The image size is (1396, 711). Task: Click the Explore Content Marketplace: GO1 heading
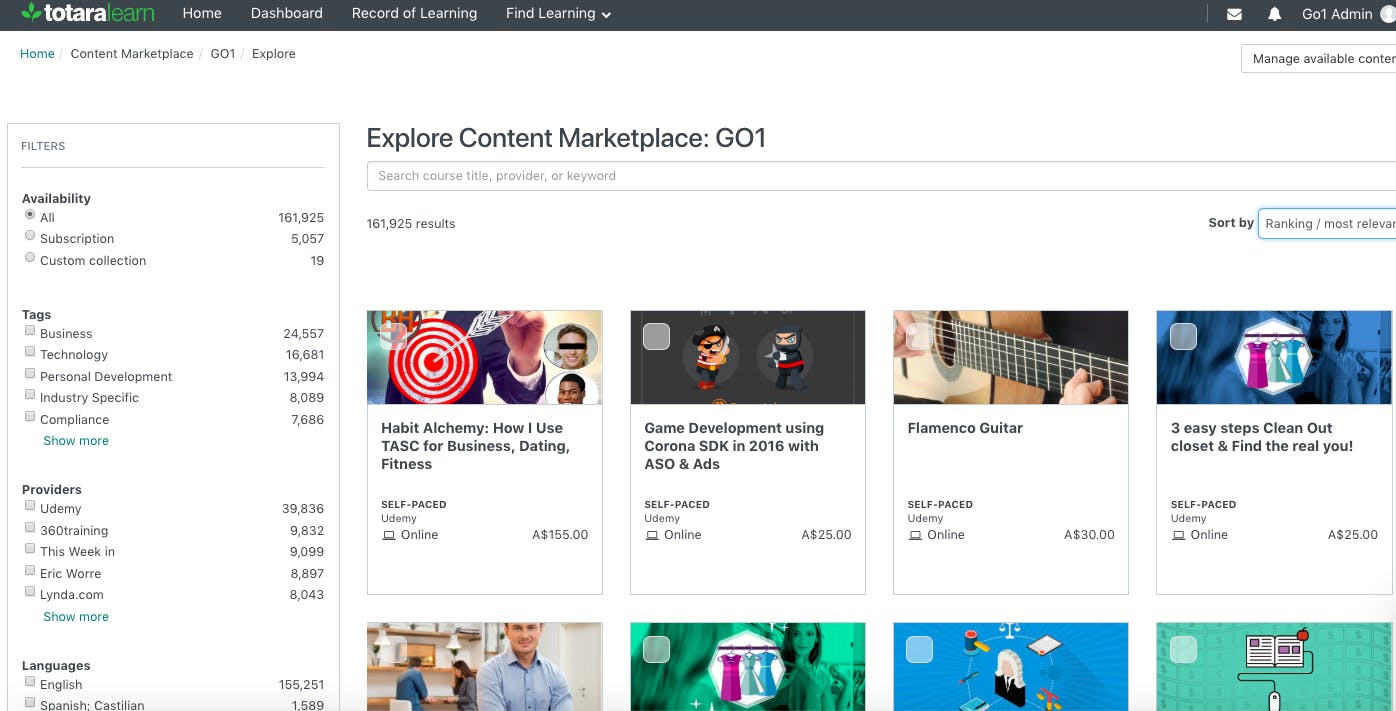(x=566, y=138)
